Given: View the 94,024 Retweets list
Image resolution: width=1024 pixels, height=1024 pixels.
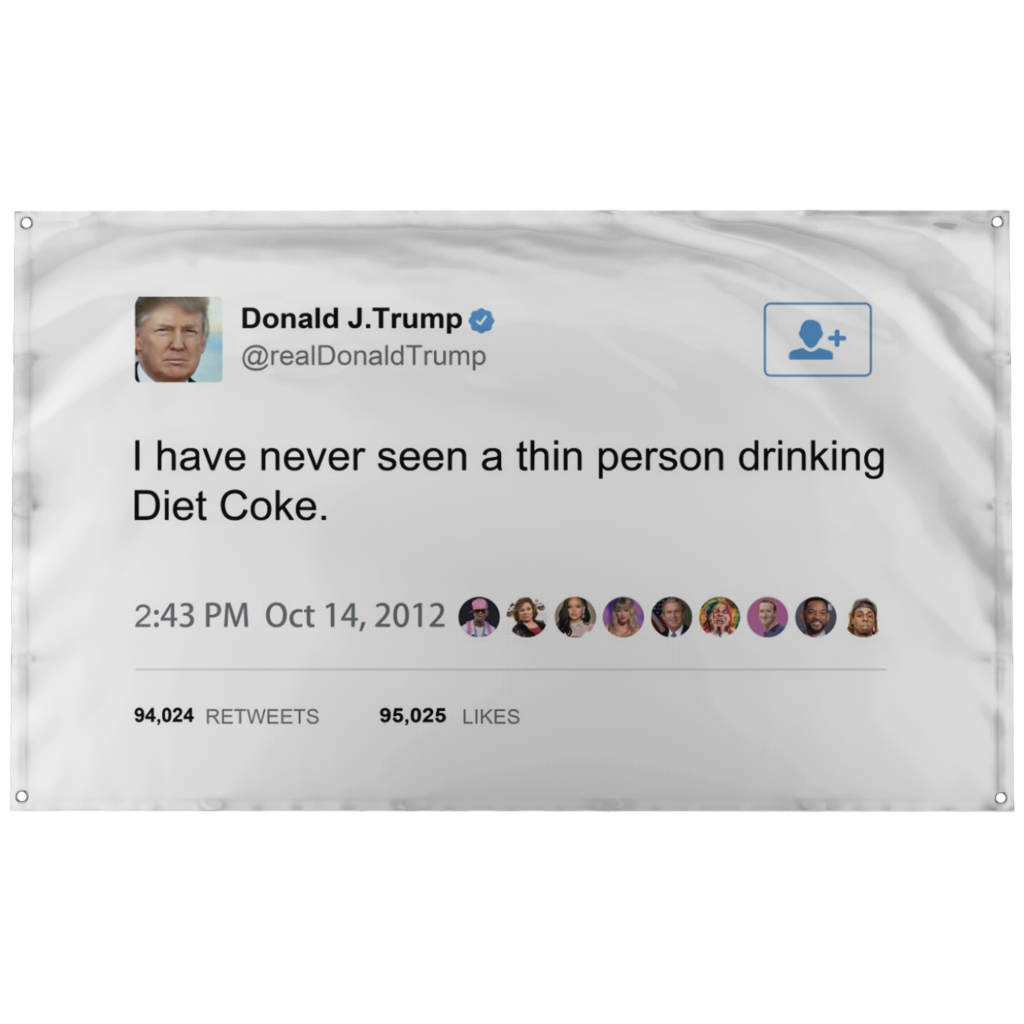Looking at the screenshot, I should click(x=227, y=716).
